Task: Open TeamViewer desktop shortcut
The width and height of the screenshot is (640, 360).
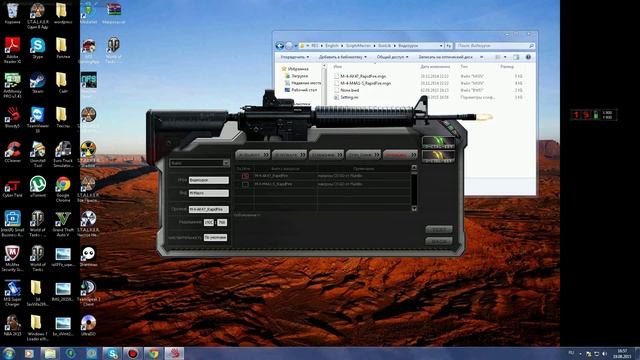Action: point(38,120)
